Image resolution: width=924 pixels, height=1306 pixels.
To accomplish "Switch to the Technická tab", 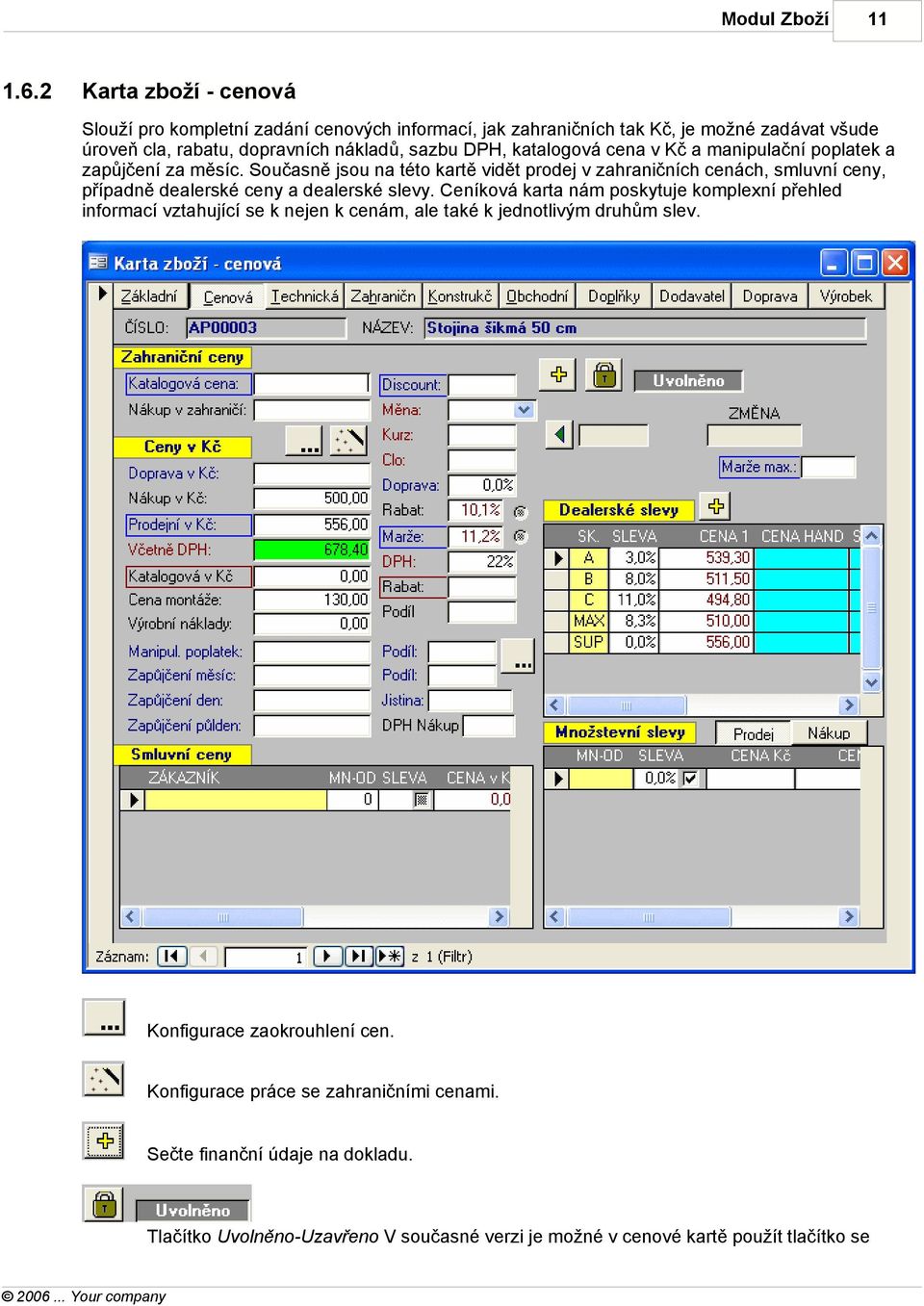I will (x=304, y=296).
